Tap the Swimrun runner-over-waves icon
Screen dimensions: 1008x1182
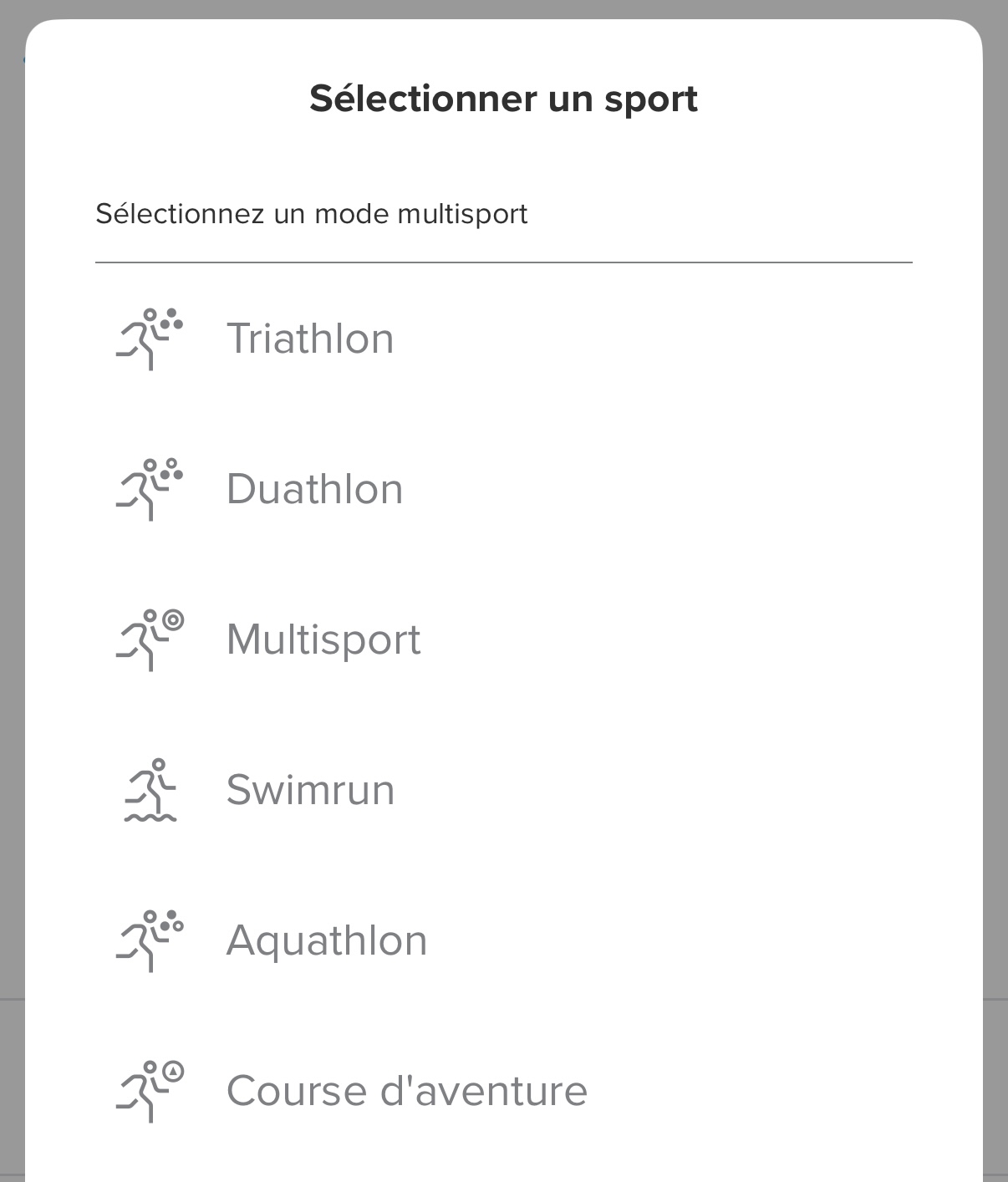click(x=150, y=790)
